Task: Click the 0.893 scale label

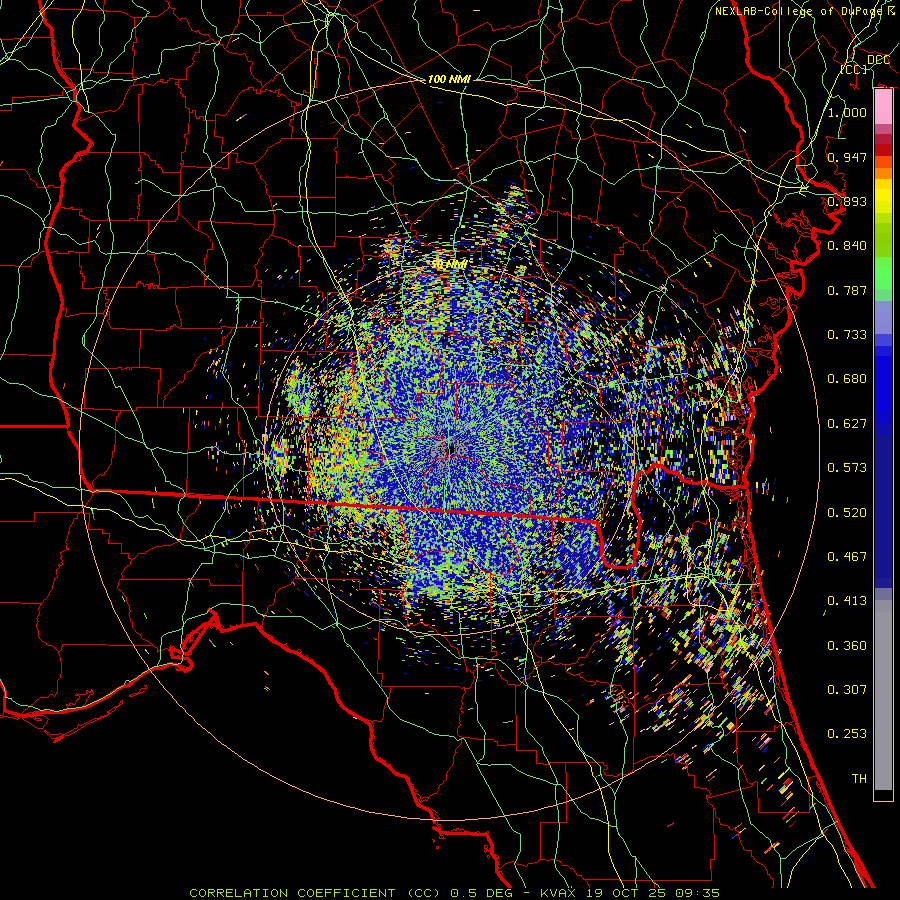Action: coord(847,201)
